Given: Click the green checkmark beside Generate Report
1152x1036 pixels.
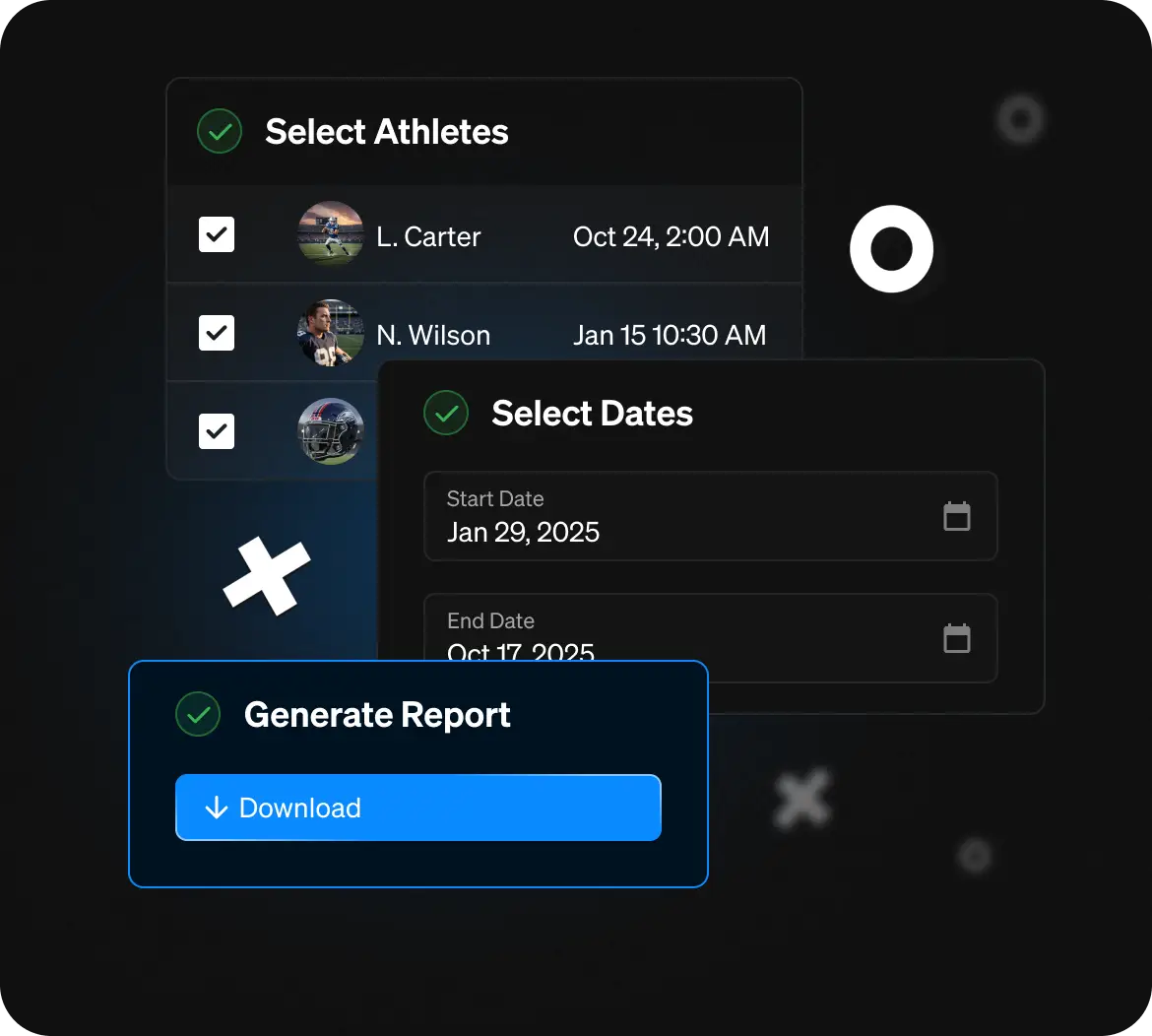Looking at the screenshot, I should (198, 715).
